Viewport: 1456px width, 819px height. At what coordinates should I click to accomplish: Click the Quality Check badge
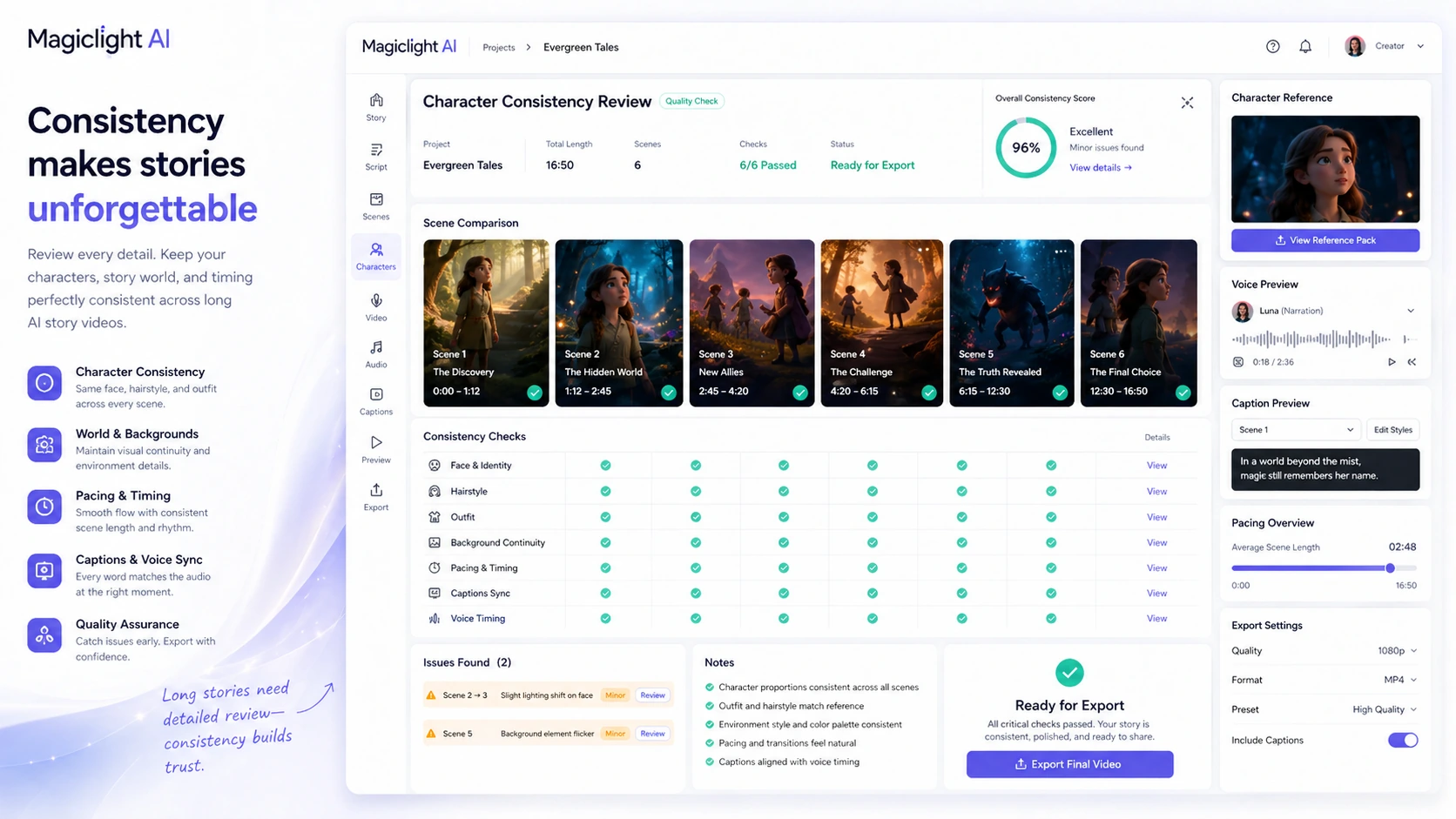tap(691, 101)
